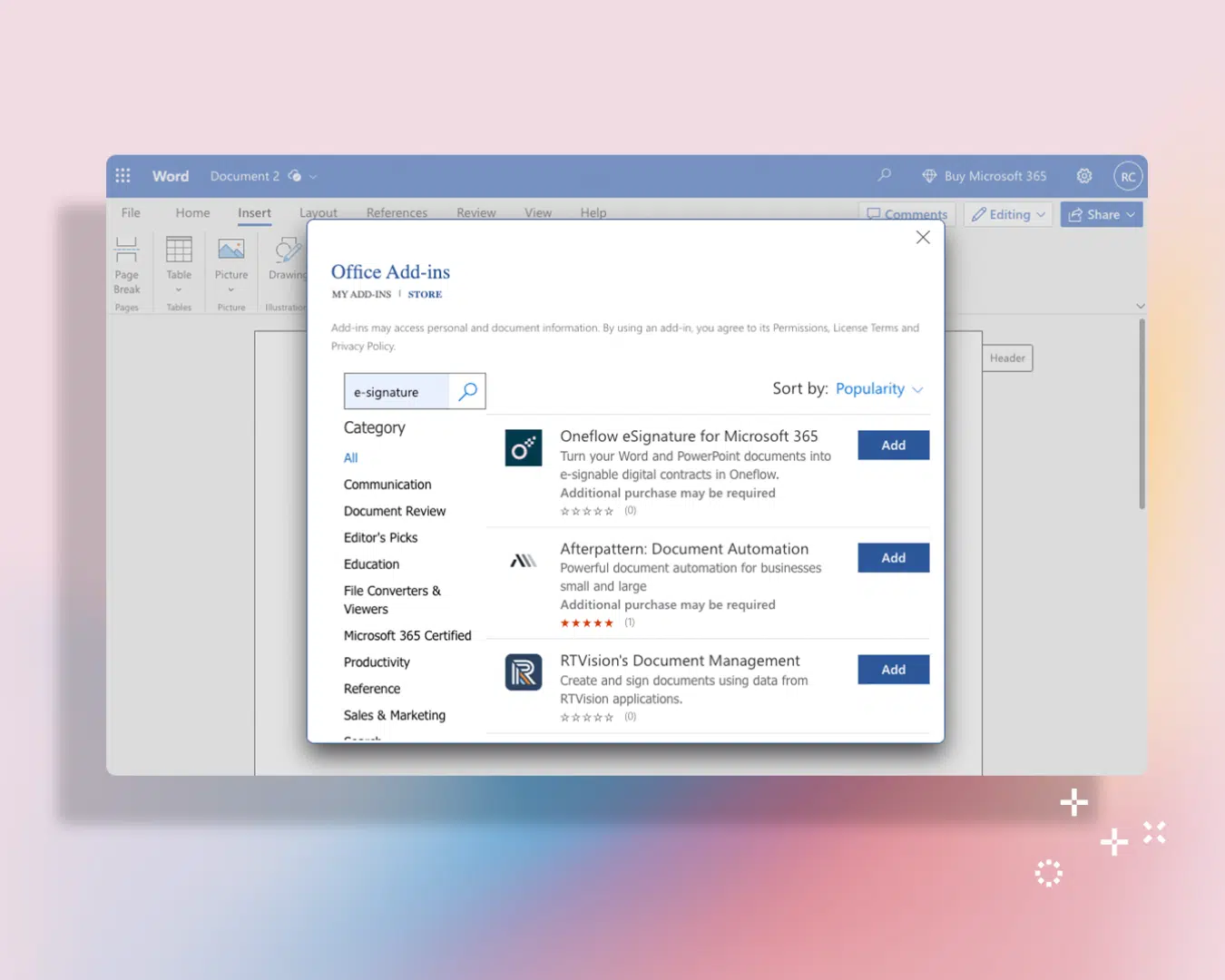Click the Header tag on the document
This screenshot has height=980, width=1225.
click(1007, 358)
